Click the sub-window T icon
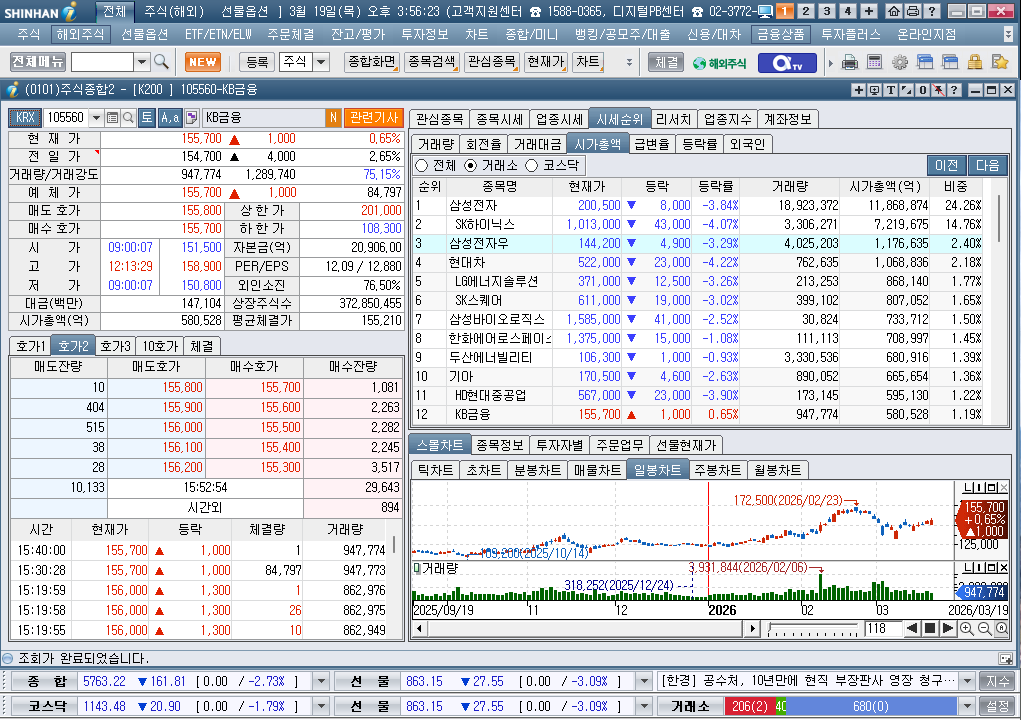This screenshot has height=720, width=1021. click(890, 90)
